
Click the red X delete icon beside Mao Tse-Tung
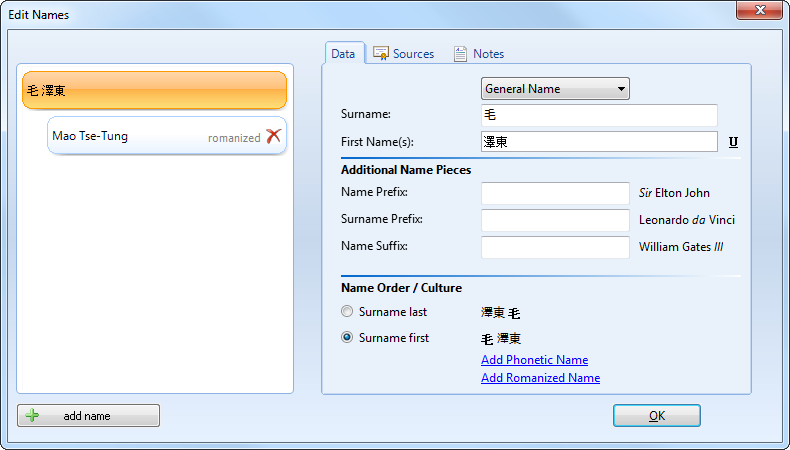(273, 137)
